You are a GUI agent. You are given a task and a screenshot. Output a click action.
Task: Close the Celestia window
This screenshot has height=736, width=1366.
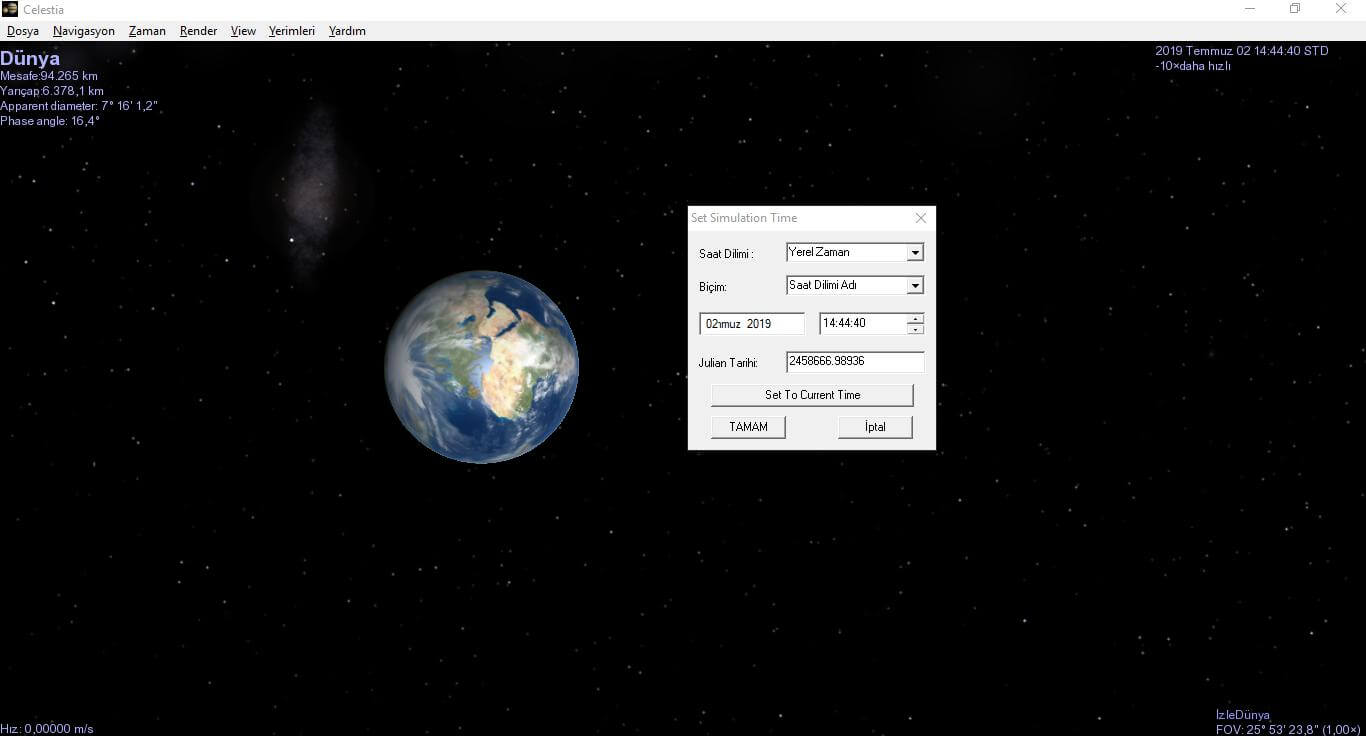click(x=1341, y=9)
